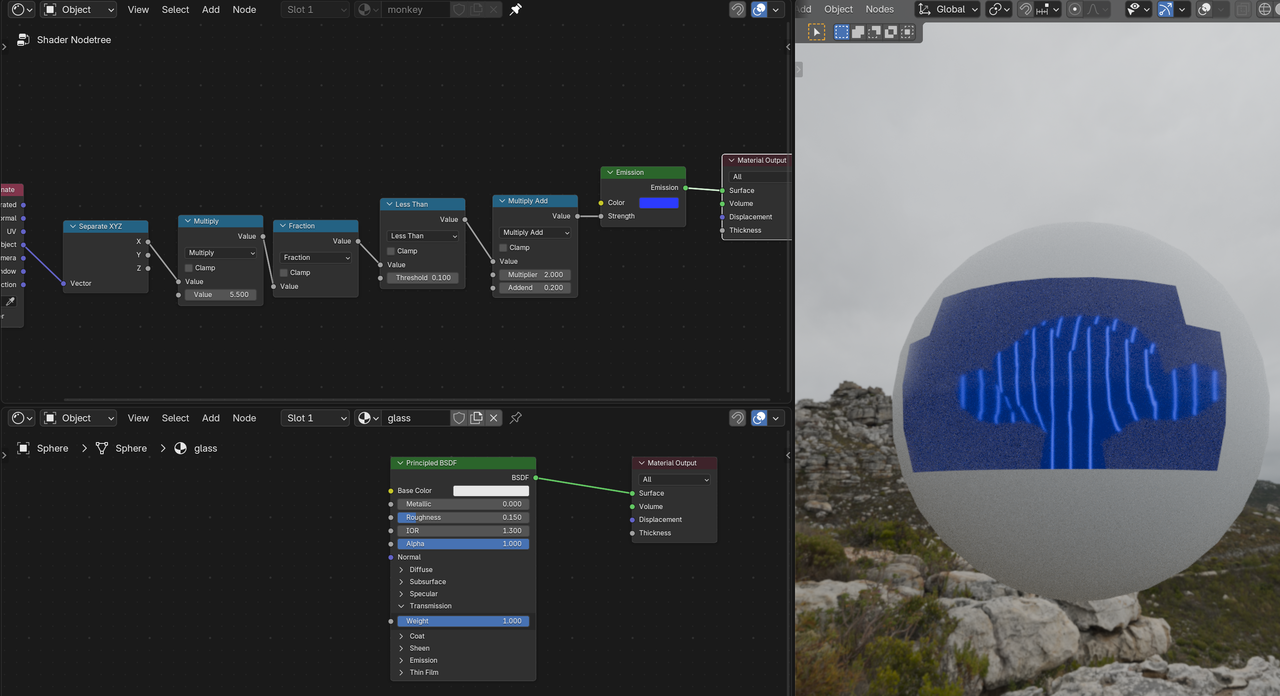Click the pin icon in the upper node editor header
Screen dimensions: 1280x696
[x=515, y=9]
